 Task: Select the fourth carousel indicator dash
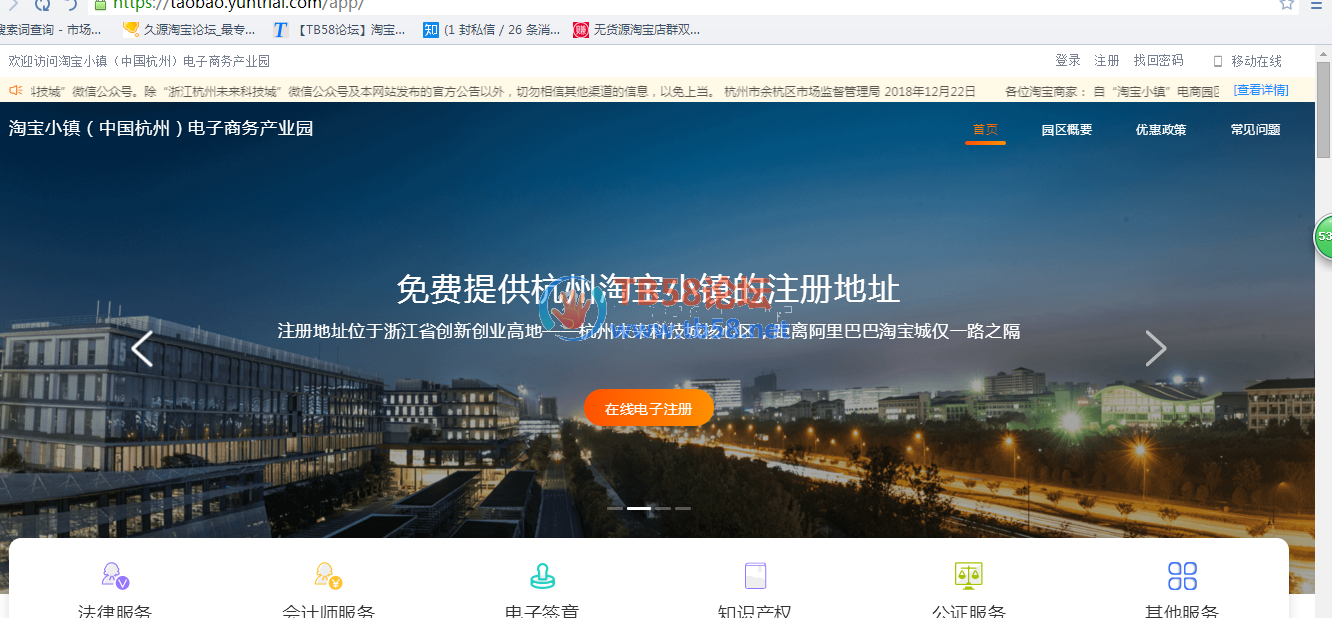point(683,508)
